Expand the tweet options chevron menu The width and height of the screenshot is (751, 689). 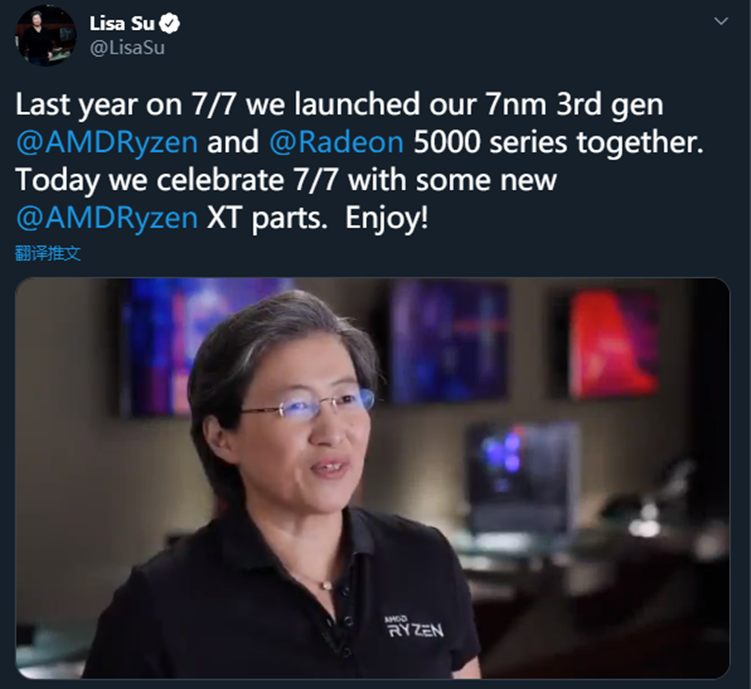click(721, 21)
